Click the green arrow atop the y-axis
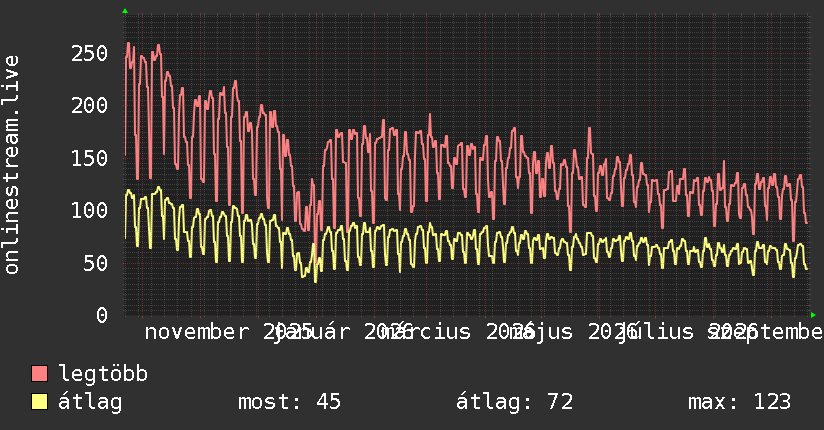Screen dimensions: 824x430 pyautogui.click(x=125, y=11)
